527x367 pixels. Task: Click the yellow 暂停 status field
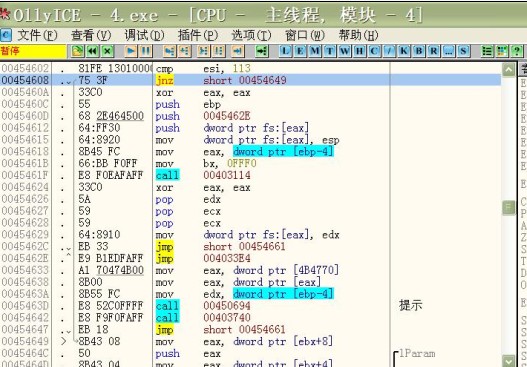point(33,51)
